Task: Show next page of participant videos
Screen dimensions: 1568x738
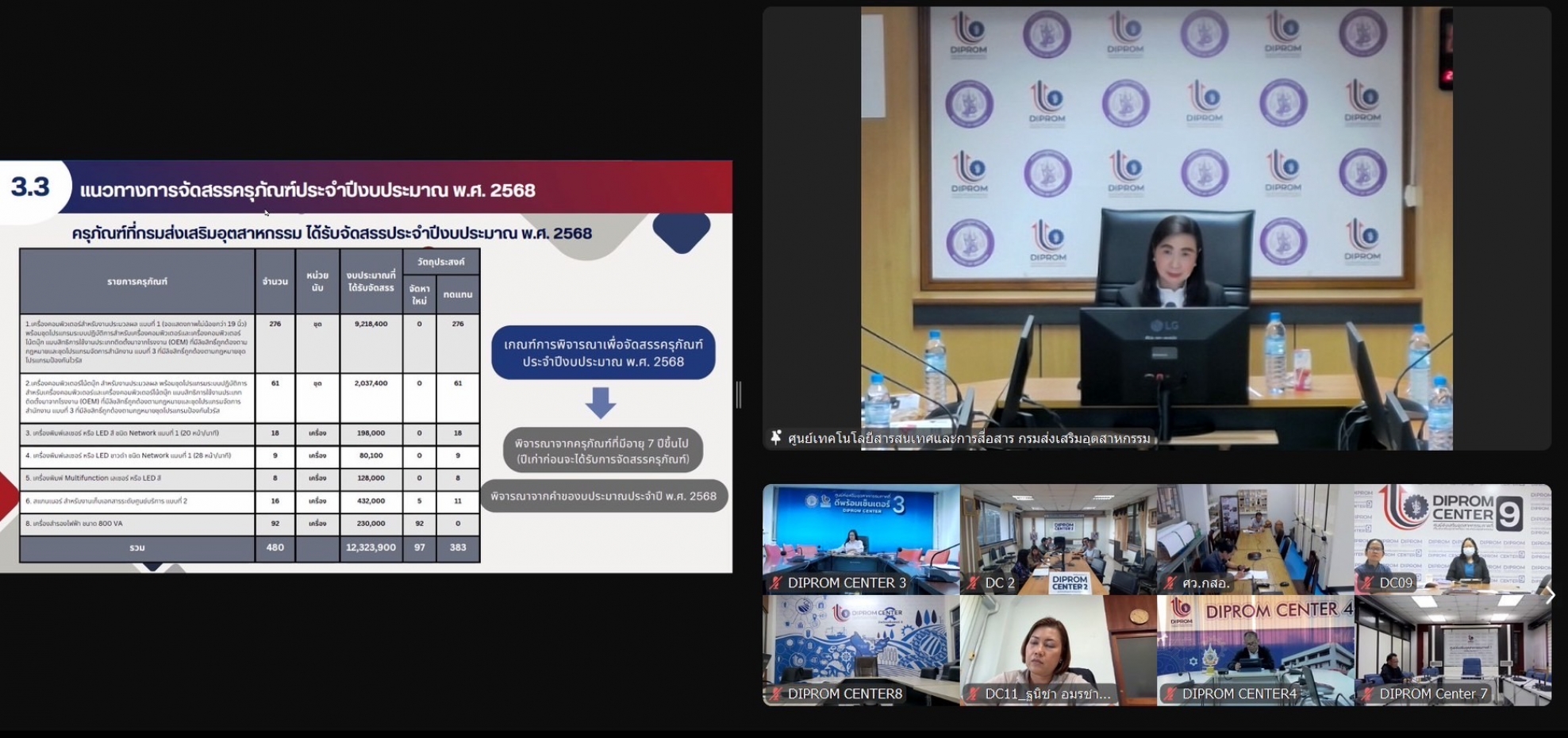Action: [x=1549, y=595]
